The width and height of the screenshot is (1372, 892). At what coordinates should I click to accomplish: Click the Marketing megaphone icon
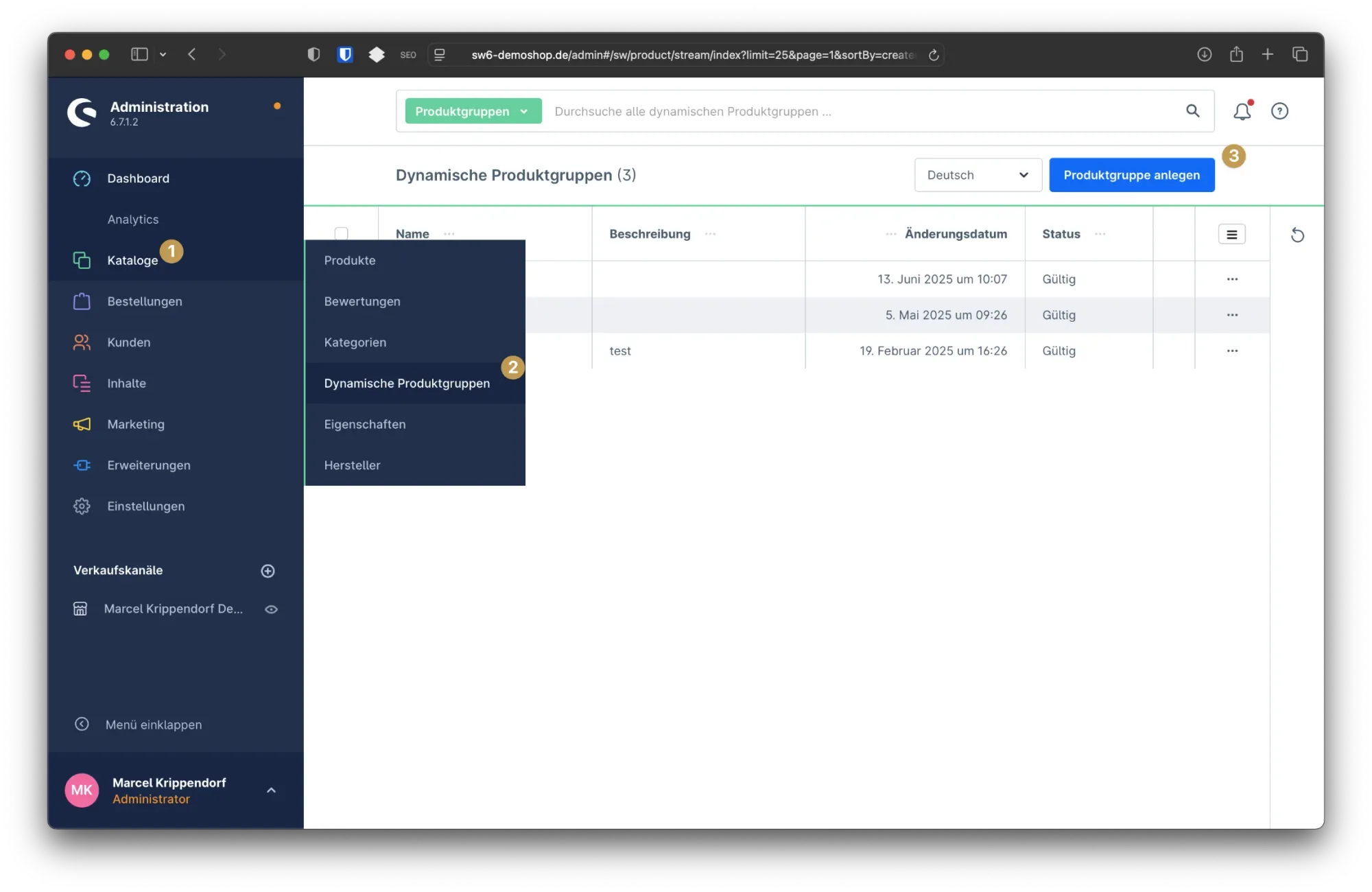82,424
